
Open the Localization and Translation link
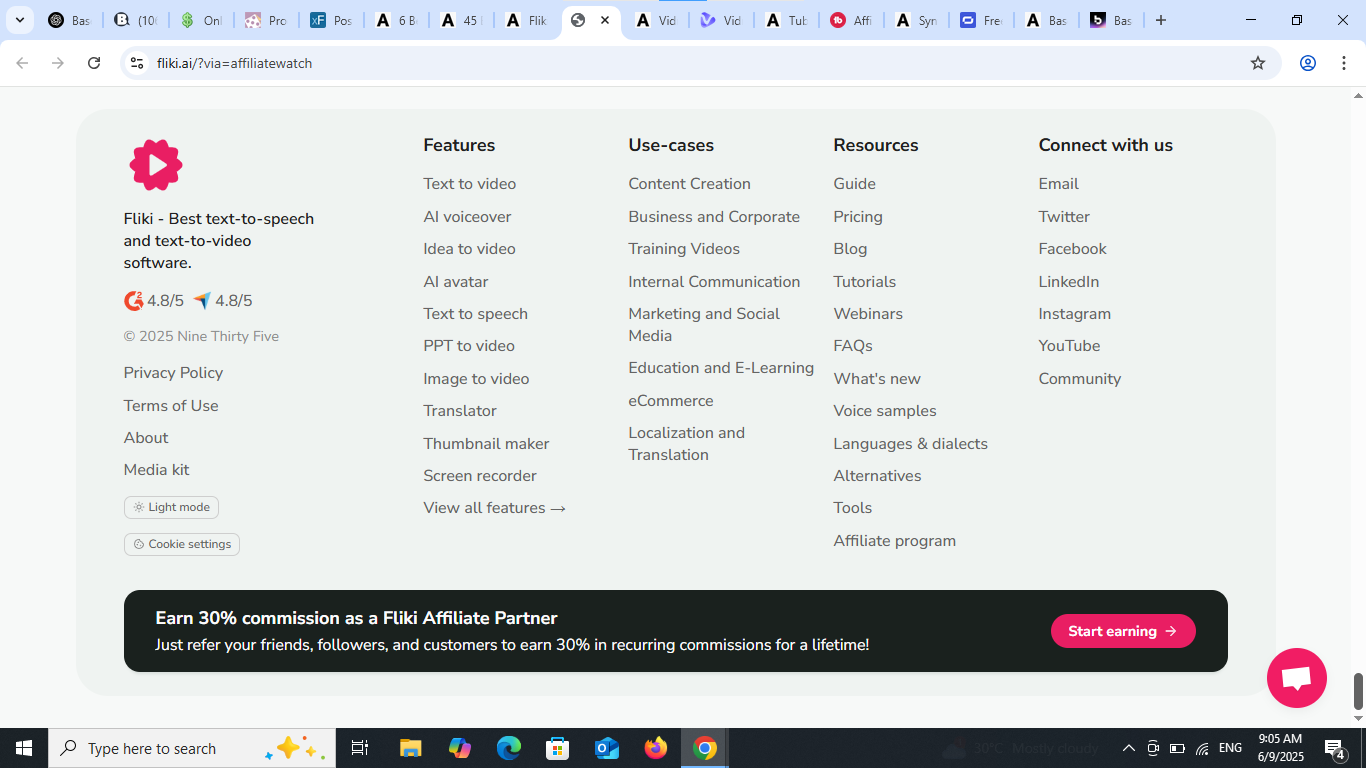[x=687, y=444]
